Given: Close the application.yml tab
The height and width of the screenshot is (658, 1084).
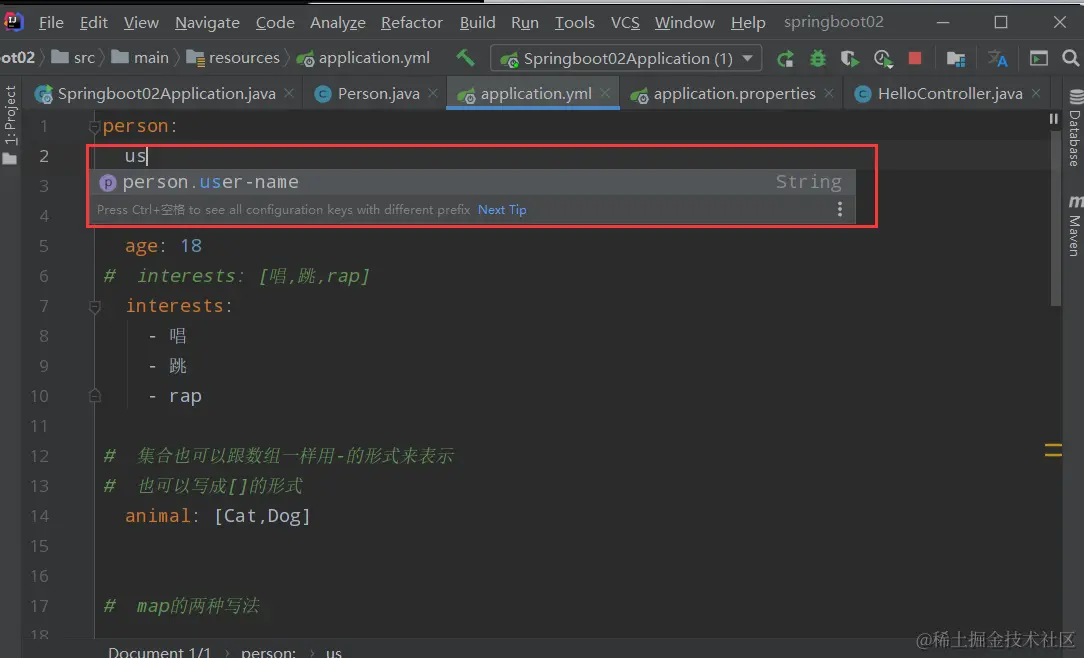Looking at the screenshot, I should pyautogui.click(x=606, y=93).
